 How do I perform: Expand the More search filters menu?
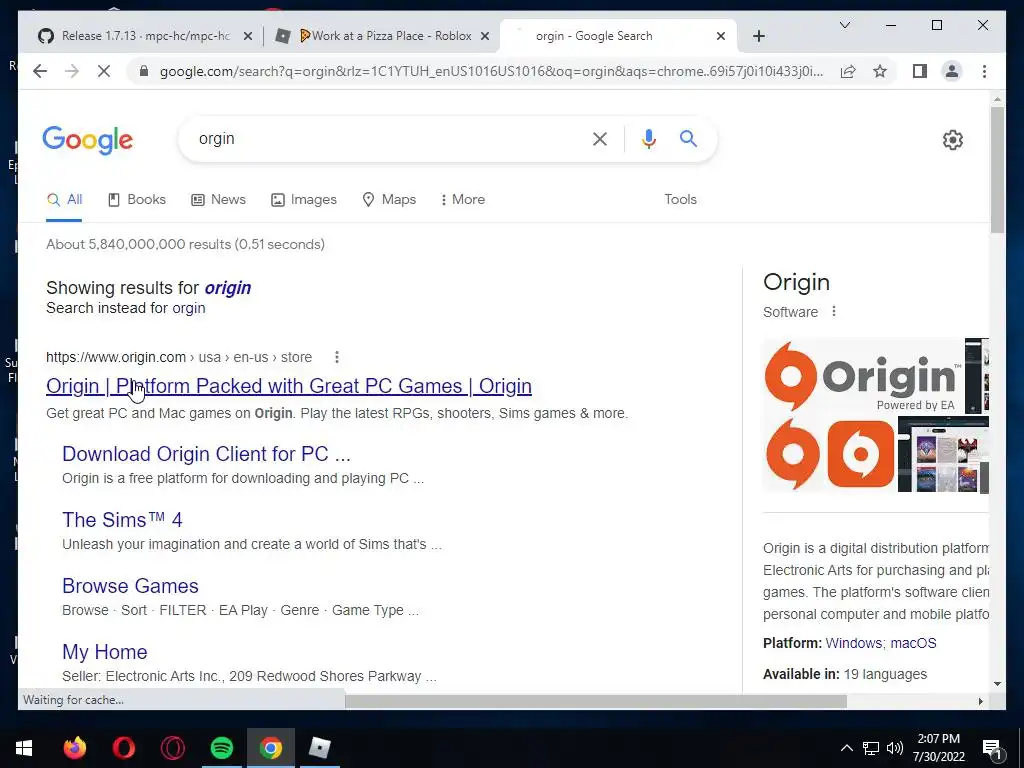click(x=462, y=199)
